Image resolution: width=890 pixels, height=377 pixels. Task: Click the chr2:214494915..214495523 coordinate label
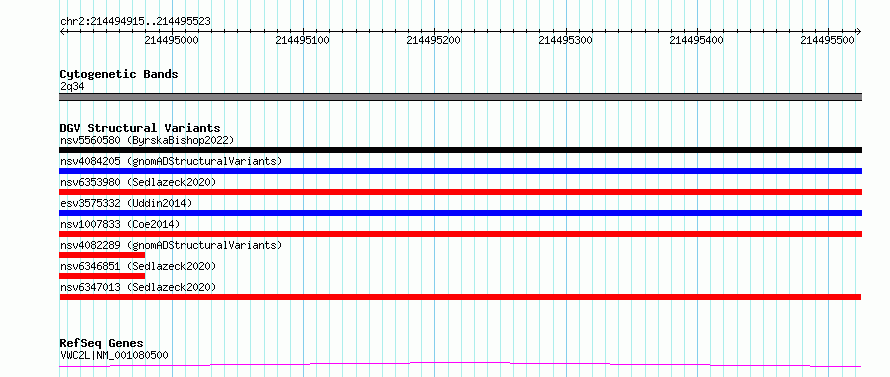[135, 22]
